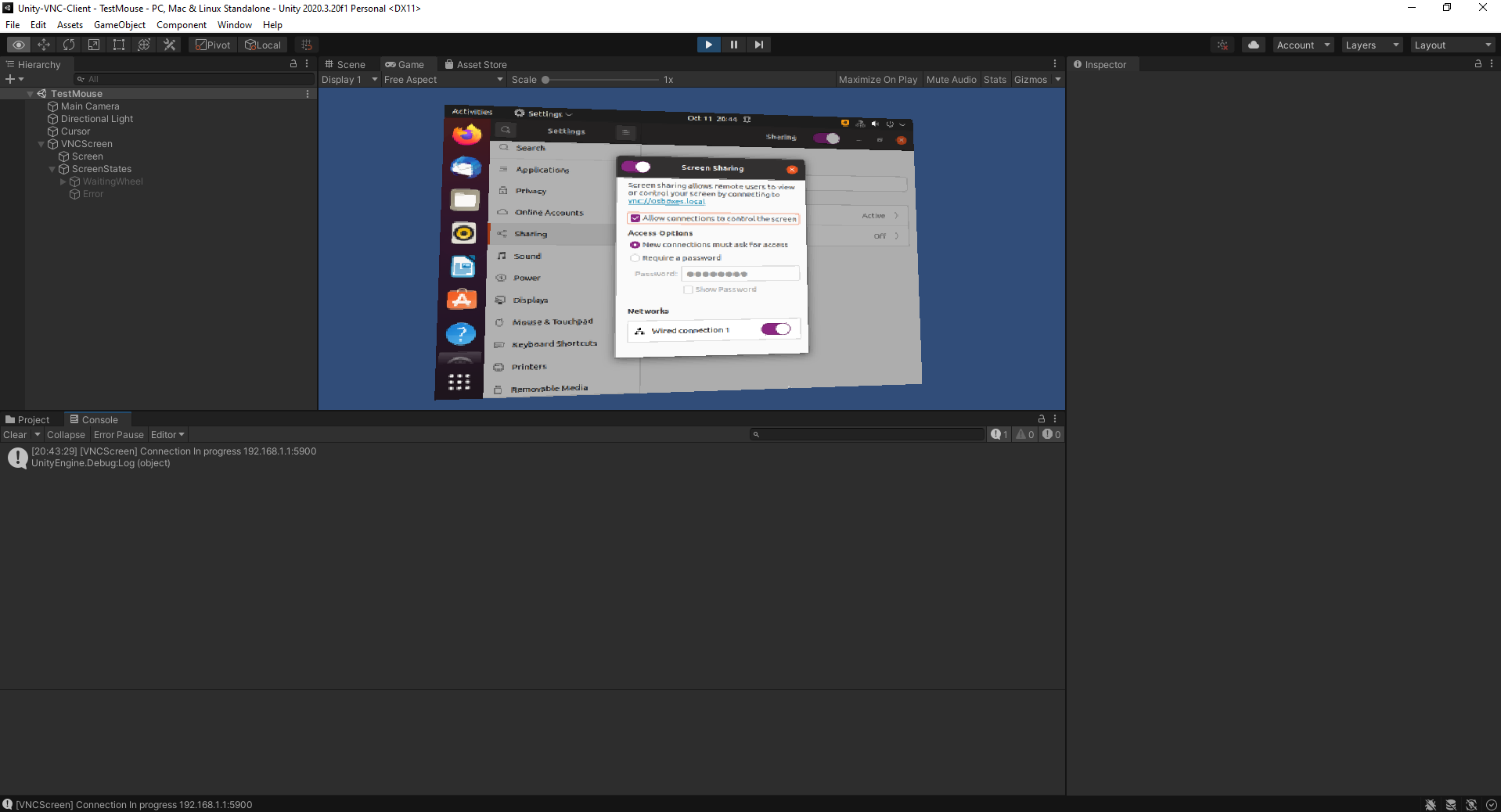
Task: Toggle info message filter in Console
Action: pyautogui.click(x=999, y=435)
